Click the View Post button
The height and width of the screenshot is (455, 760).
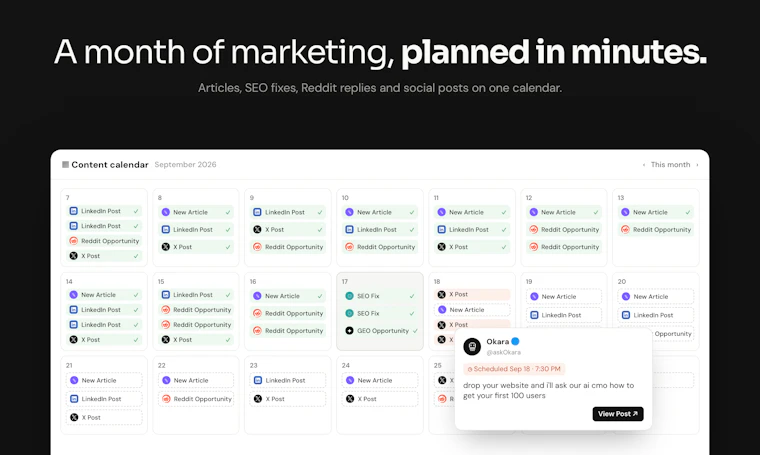[618, 414]
